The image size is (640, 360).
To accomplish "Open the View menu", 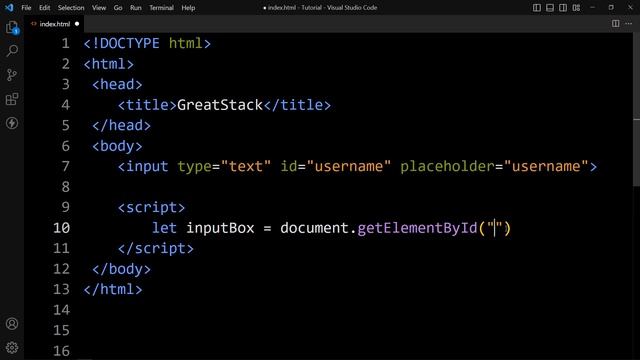I will tap(99, 8).
